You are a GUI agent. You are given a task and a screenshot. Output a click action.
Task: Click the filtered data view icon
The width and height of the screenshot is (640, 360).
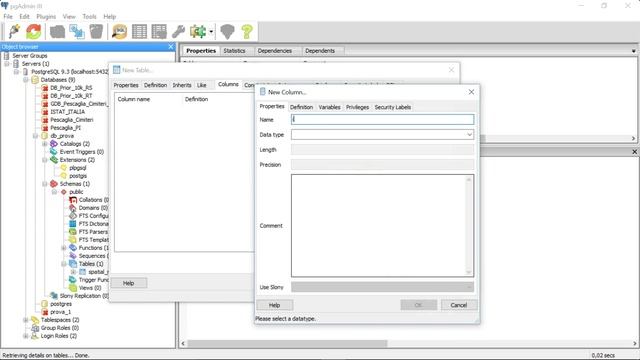pyautogui.click(x=159, y=31)
